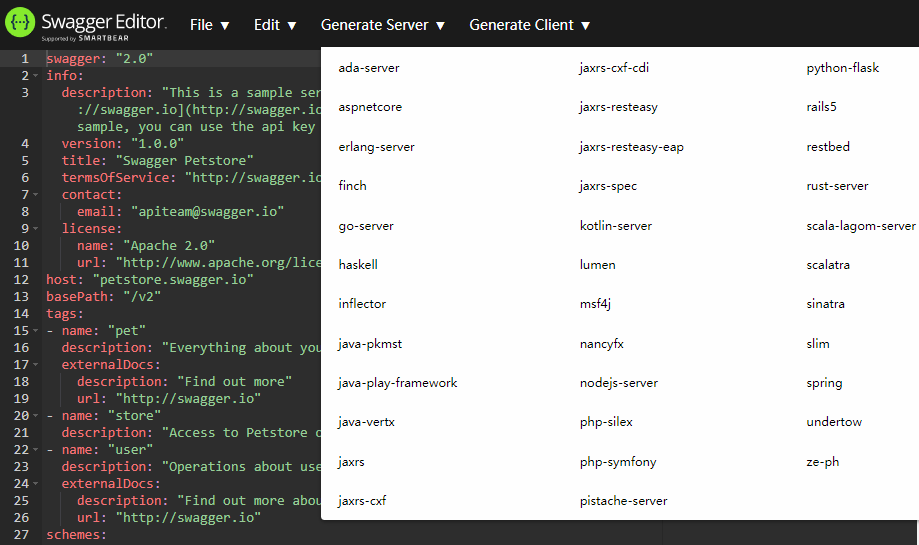Collapse the Generate Server dropdown
The width and height of the screenshot is (919, 545).
383,25
